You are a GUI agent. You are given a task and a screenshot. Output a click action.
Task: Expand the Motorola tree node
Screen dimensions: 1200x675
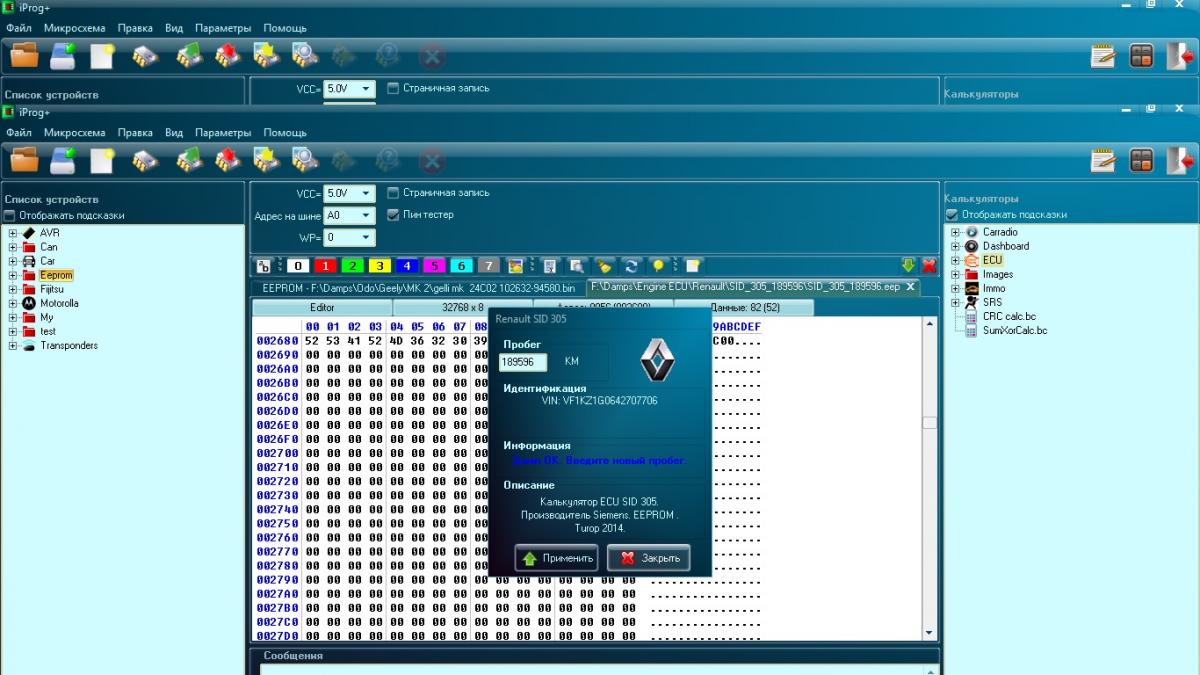pyautogui.click(x=13, y=303)
